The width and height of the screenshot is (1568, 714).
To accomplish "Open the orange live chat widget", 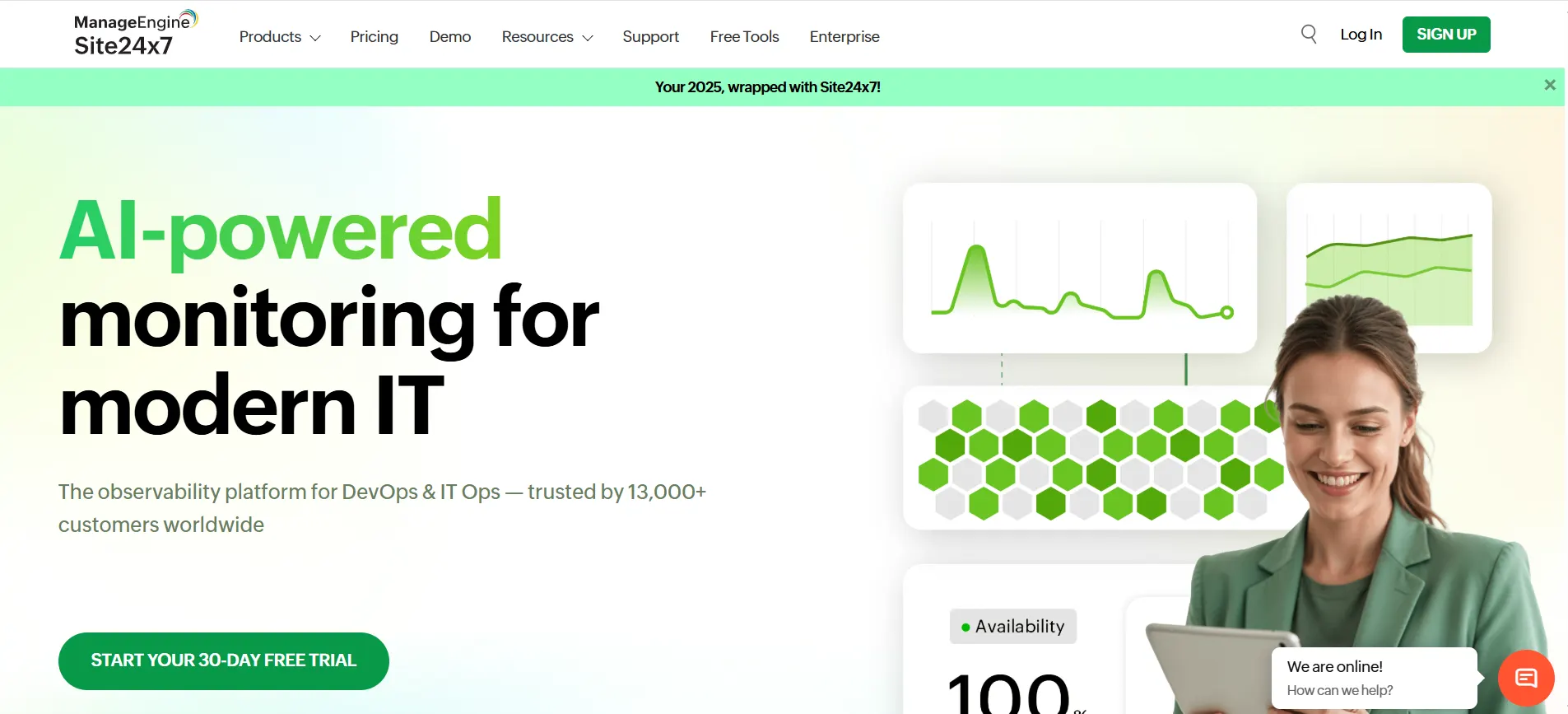I will click(x=1526, y=678).
